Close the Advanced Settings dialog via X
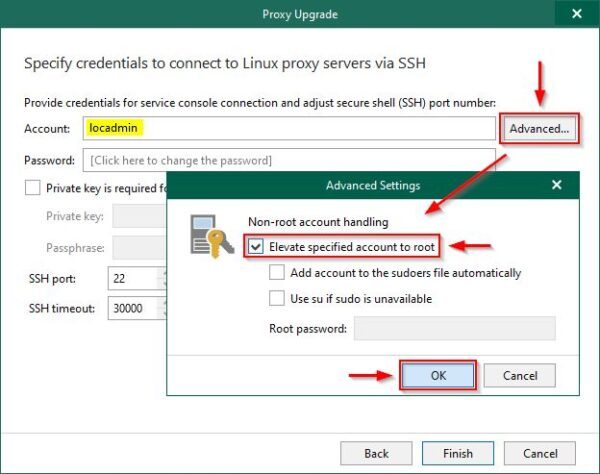This screenshot has width=600, height=474. [x=557, y=185]
